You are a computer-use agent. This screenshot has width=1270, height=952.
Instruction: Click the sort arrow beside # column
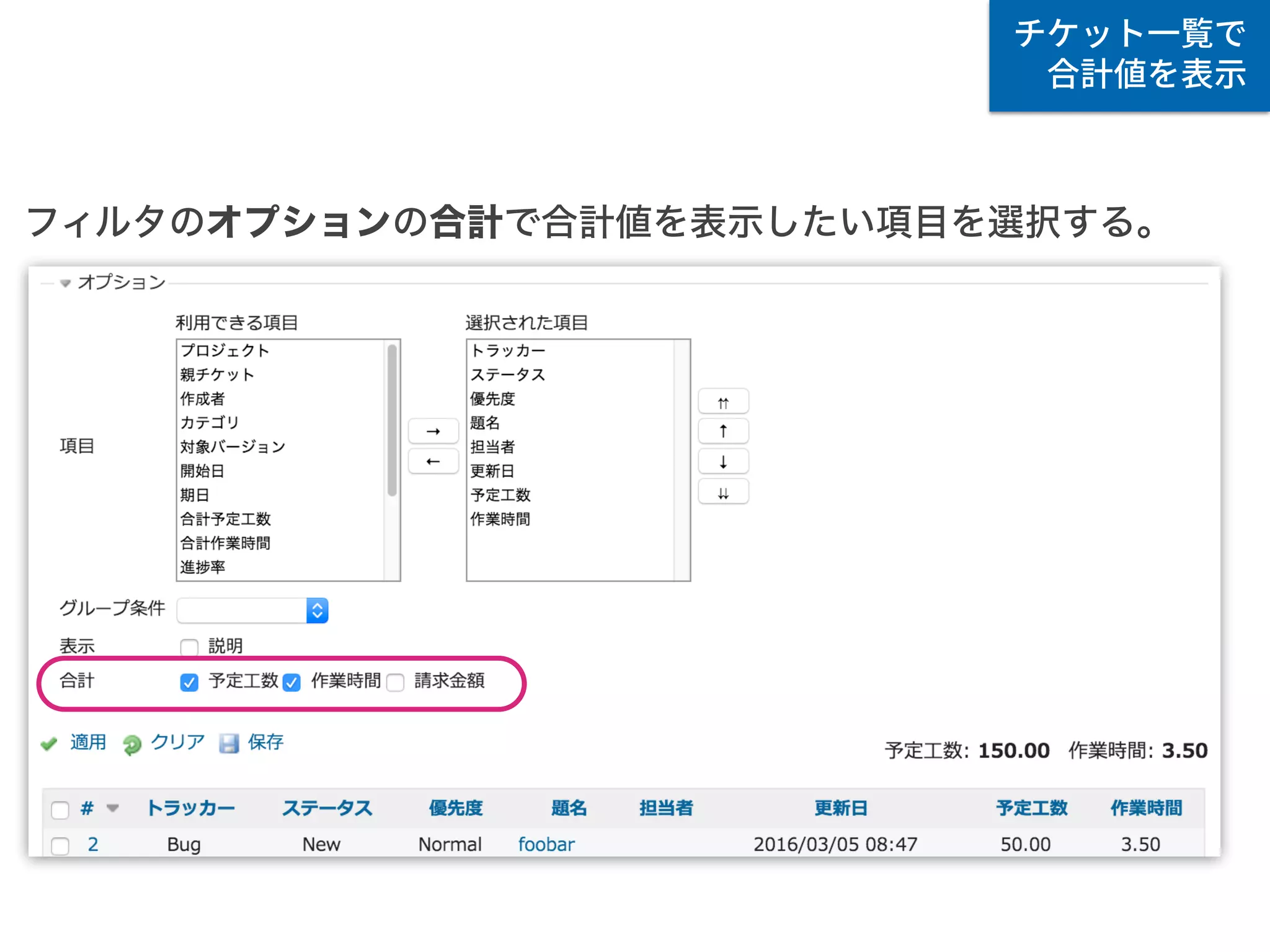coord(112,808)
